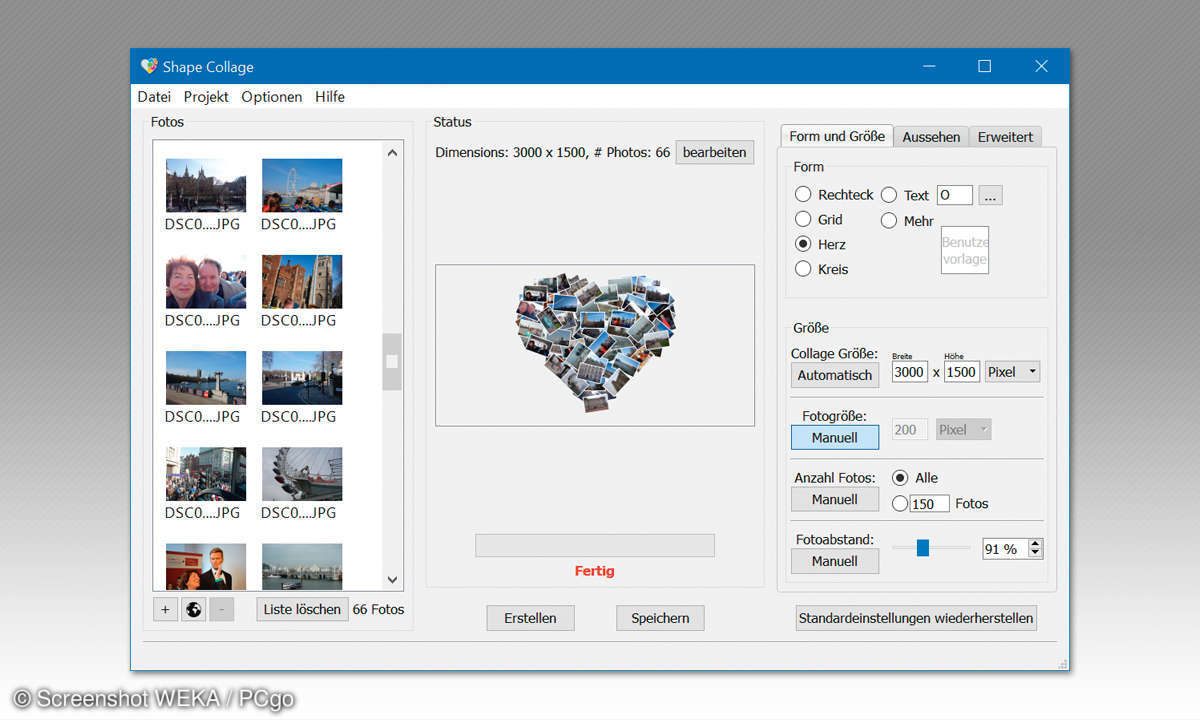Click the scroll down arrow in Fotos list
The image size is (1200, 720).
392,579
